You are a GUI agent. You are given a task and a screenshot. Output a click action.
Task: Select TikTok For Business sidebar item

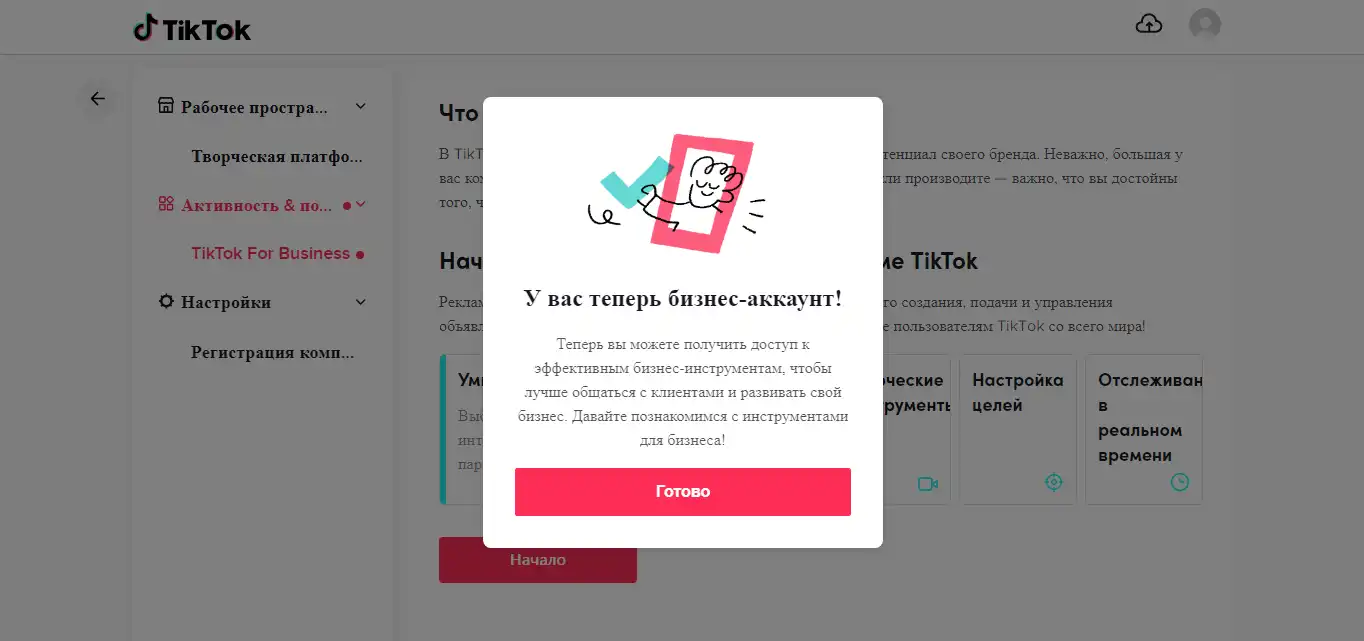(x=270, y=253)
